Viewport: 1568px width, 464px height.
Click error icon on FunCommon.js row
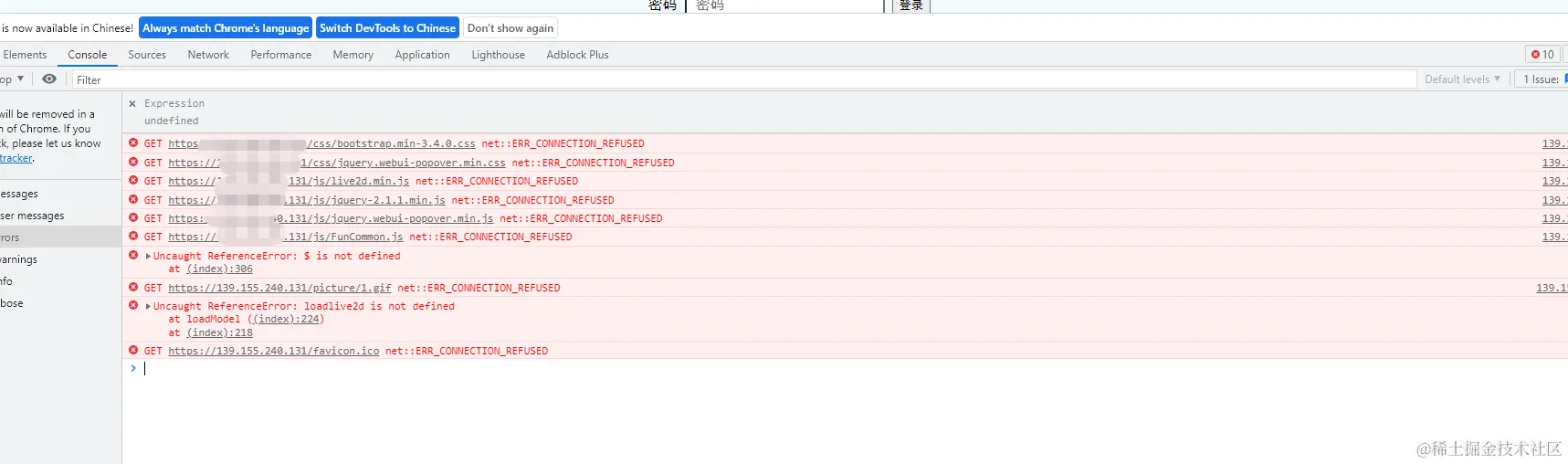(133, 237)
